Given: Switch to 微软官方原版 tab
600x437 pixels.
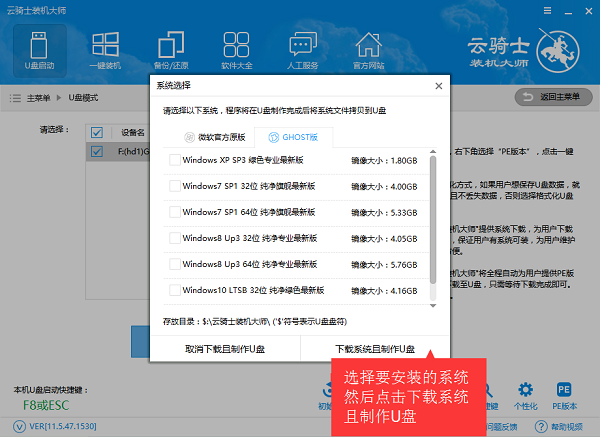Looking at the screenshot, I should [210, 138].
